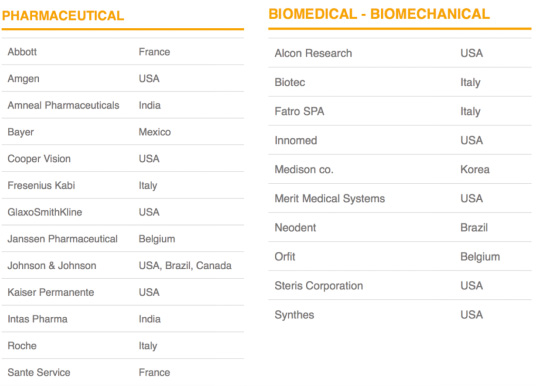Select the Abbott row
Screen dimensions: 536x386
(x=123, y=52)
